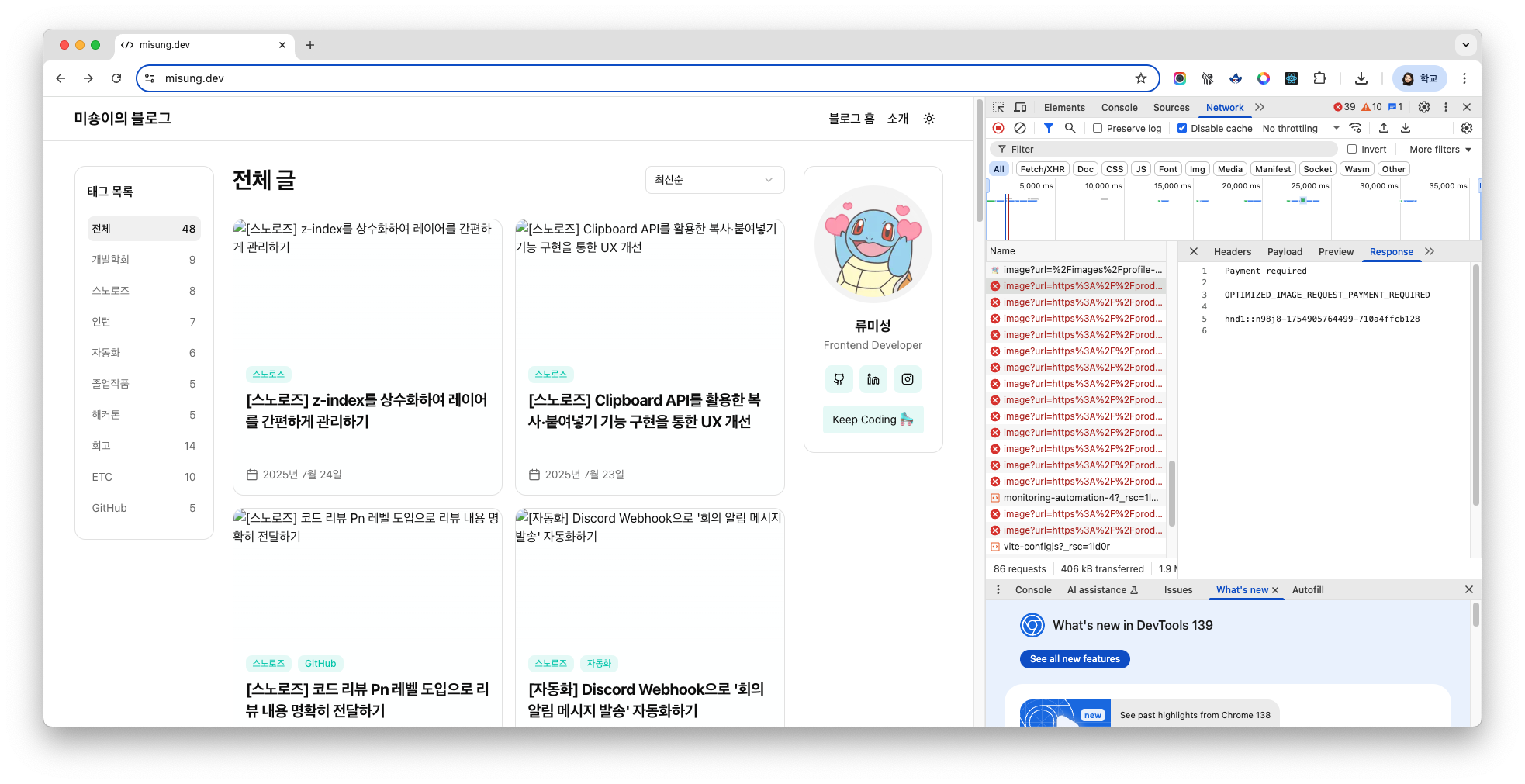
Task: Open the Headers tab for the request
Action: 1232,251
